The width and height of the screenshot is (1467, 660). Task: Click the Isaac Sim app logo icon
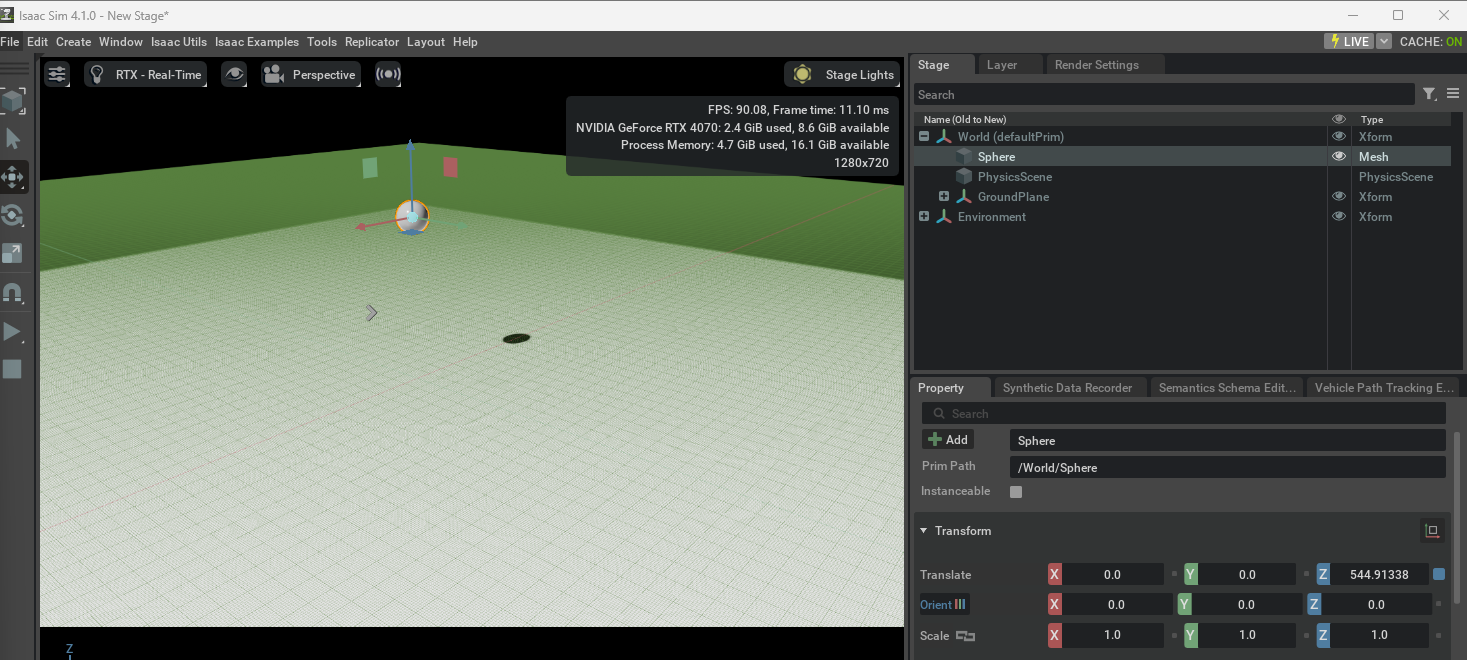(7, 15)
